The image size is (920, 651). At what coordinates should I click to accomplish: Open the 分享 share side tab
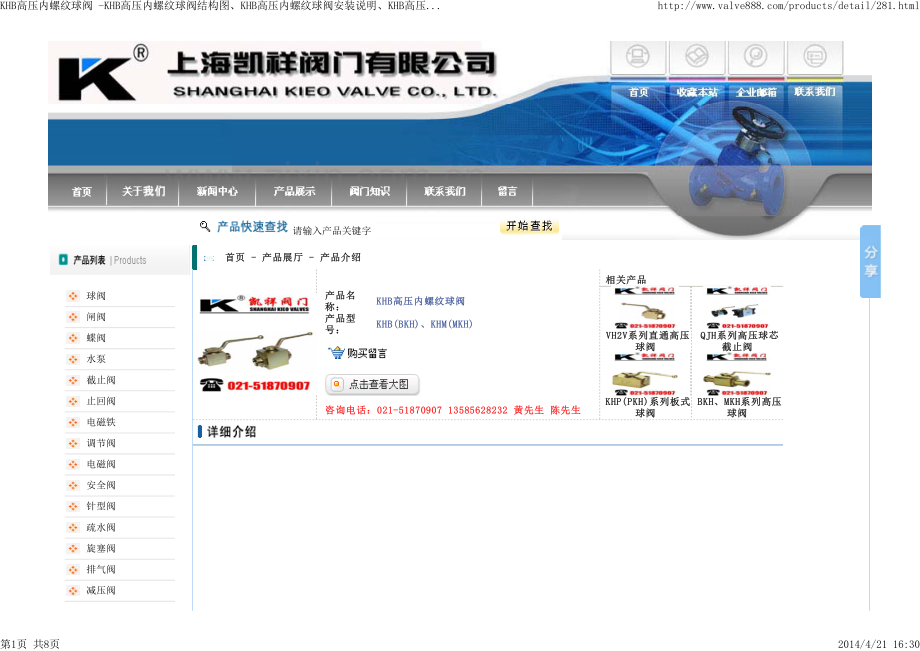[871, 261]
